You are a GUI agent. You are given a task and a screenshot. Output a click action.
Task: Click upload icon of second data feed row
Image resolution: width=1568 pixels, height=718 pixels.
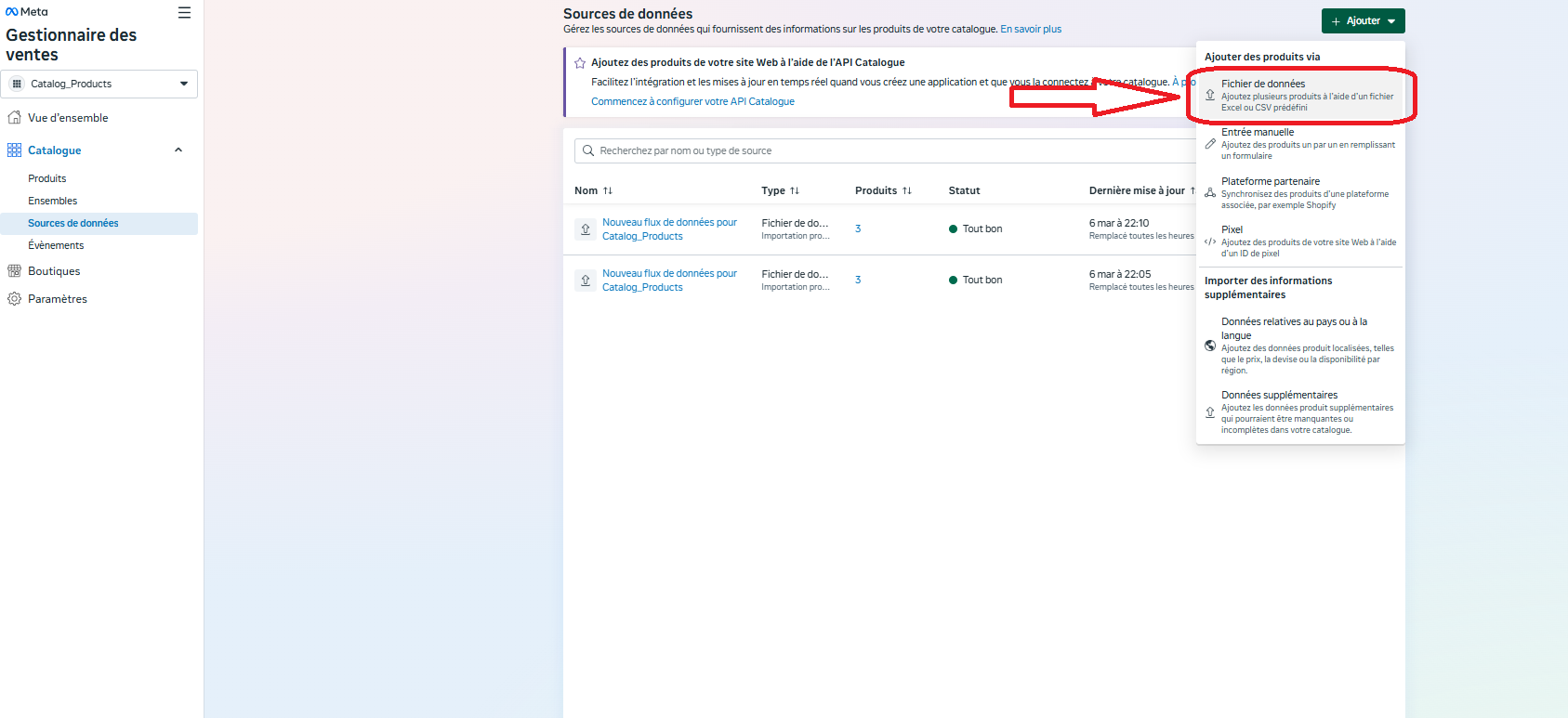[x=586, y=280]
